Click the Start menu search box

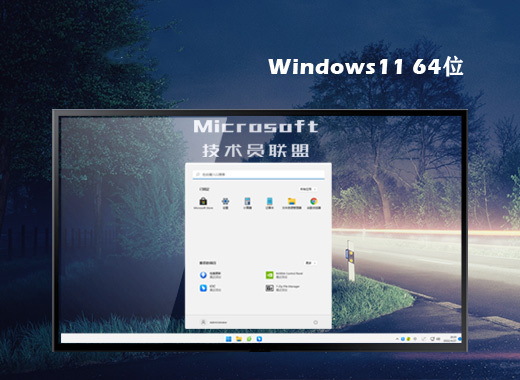[258, 174]
